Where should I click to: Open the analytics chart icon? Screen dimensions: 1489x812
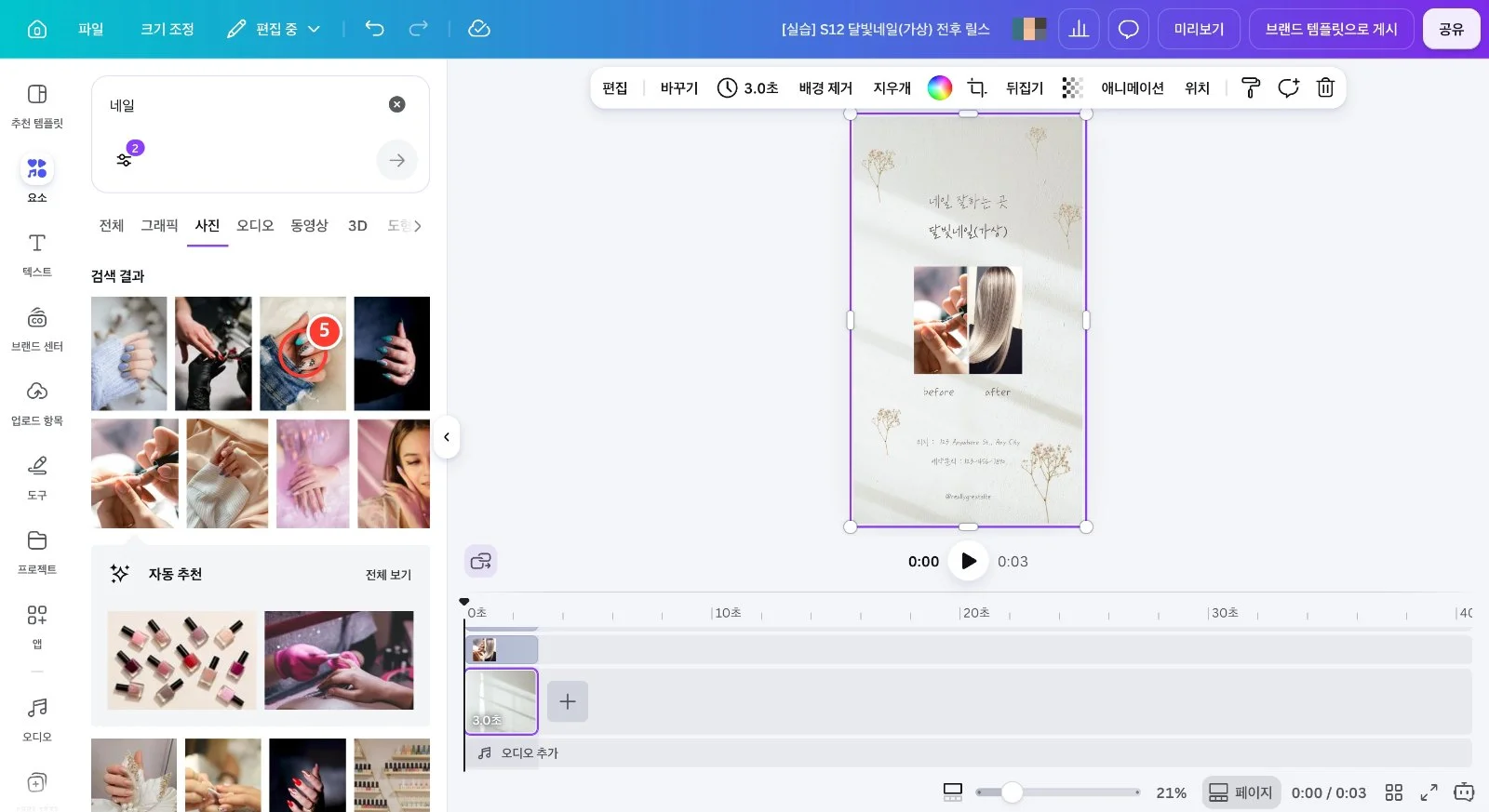pos(1079,29)
